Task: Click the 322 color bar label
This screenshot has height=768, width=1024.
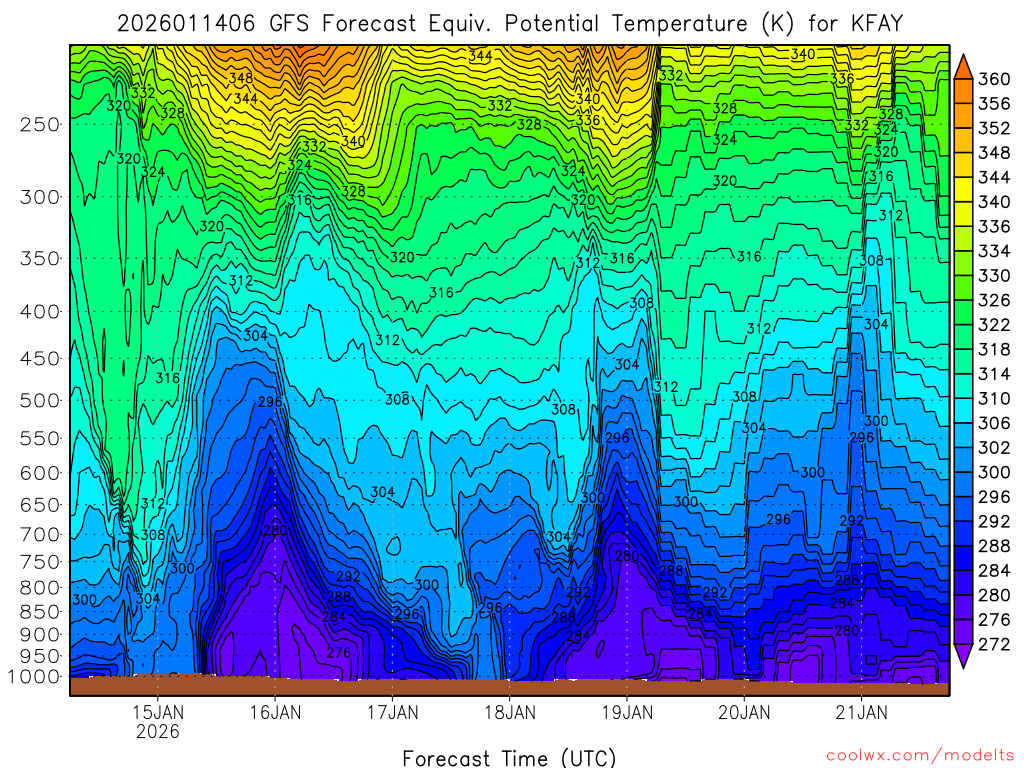Action: coord(994,325)
